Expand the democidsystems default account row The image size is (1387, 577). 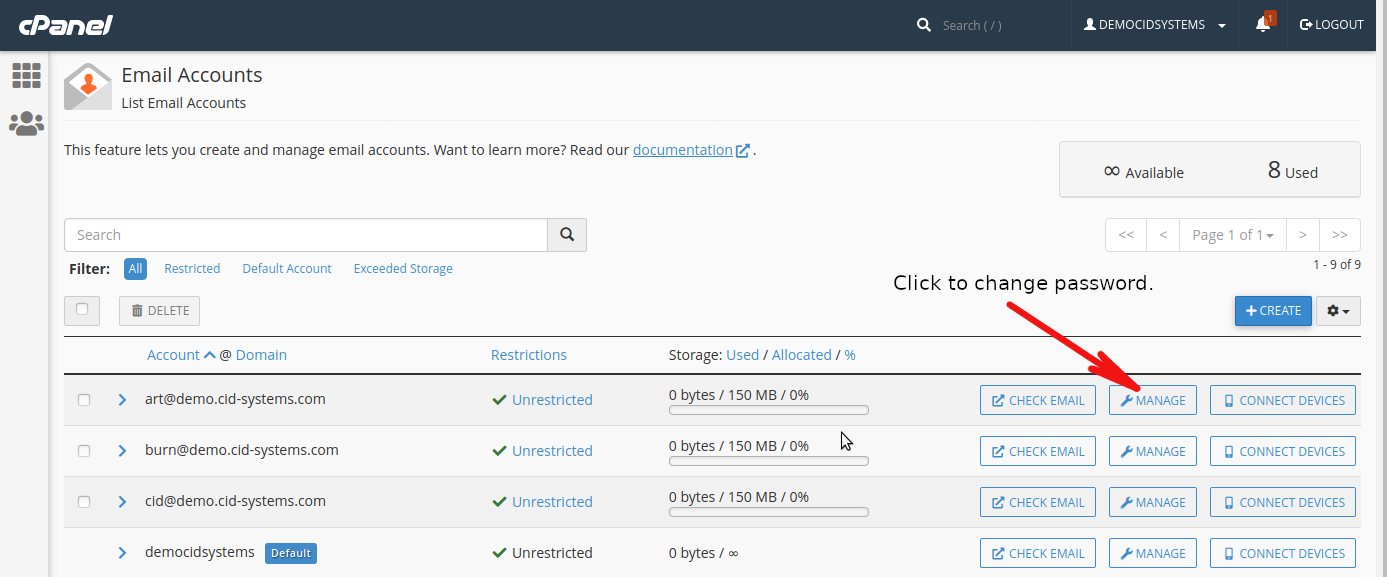pyautogui.click(x=122, y=553)
